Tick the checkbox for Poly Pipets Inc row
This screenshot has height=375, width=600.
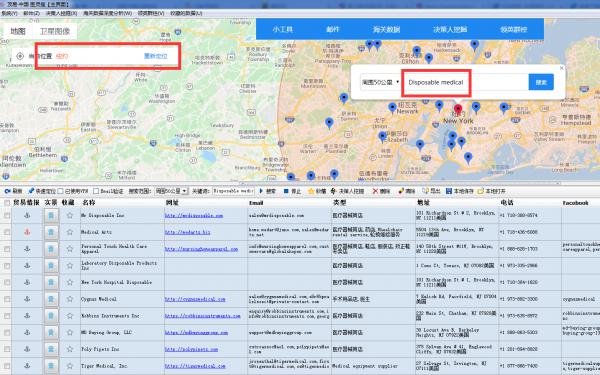pos(7,349)
